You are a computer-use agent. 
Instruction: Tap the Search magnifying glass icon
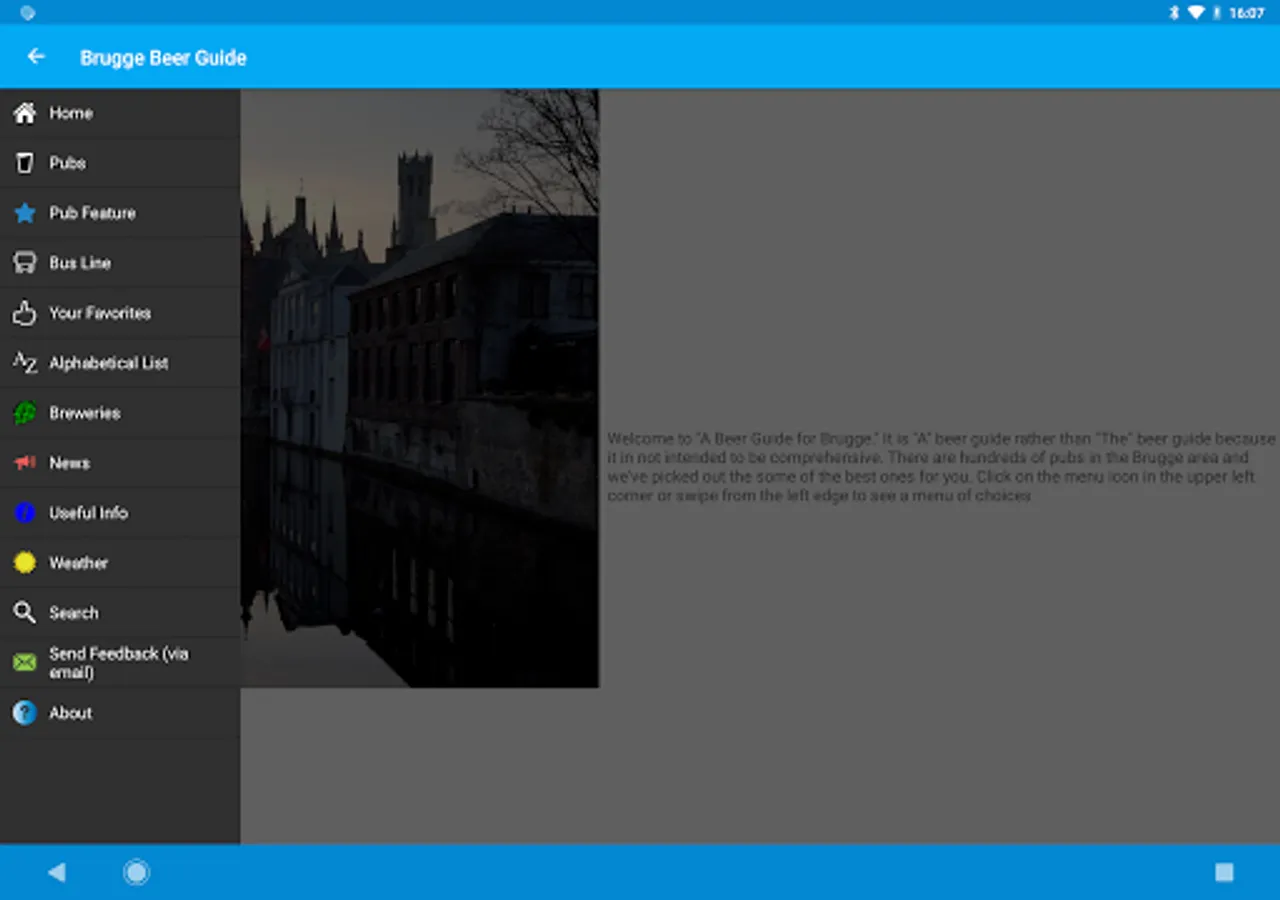pos(25,613)
